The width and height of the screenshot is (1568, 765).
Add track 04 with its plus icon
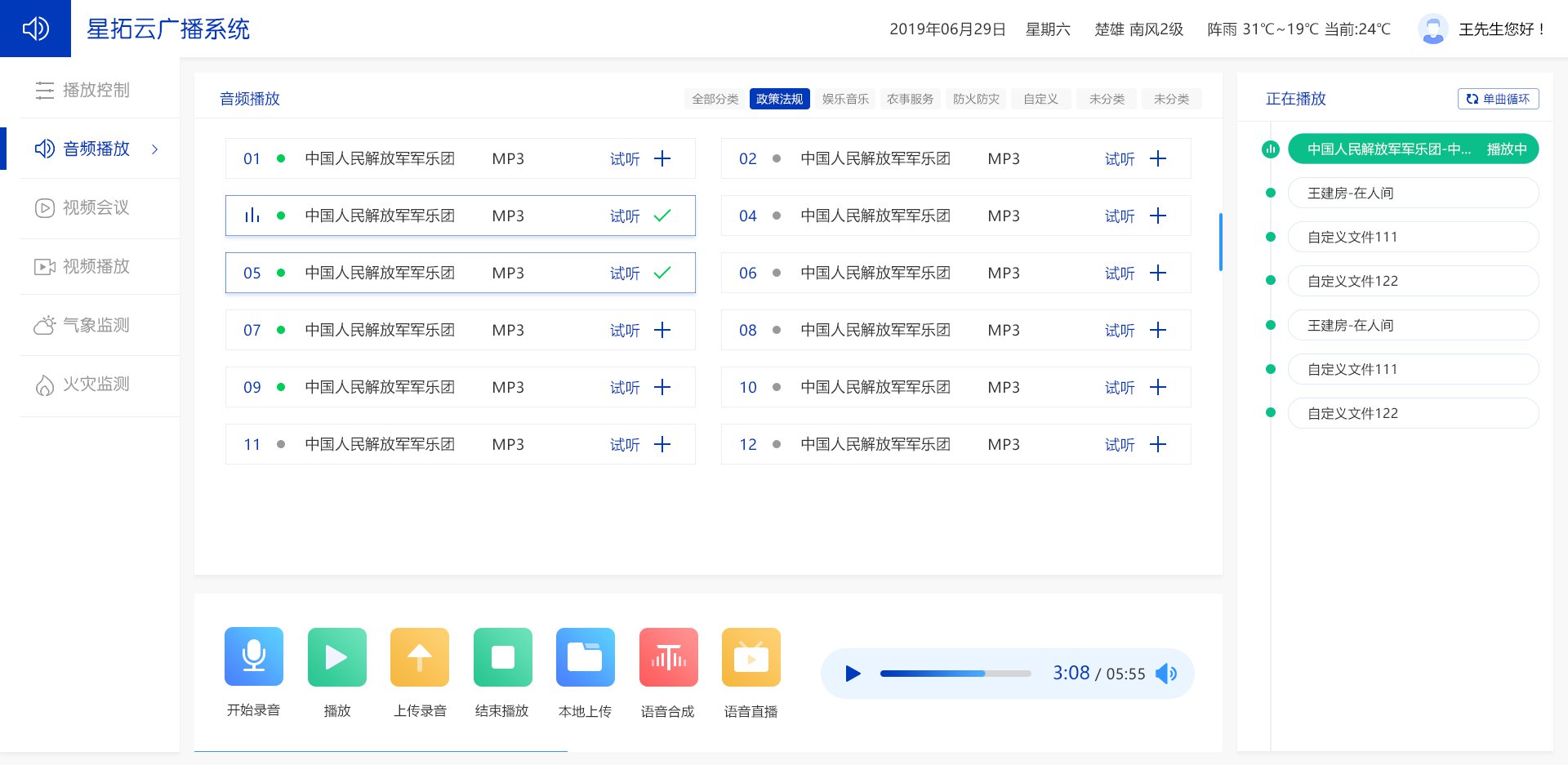(x=1158, y=216)
